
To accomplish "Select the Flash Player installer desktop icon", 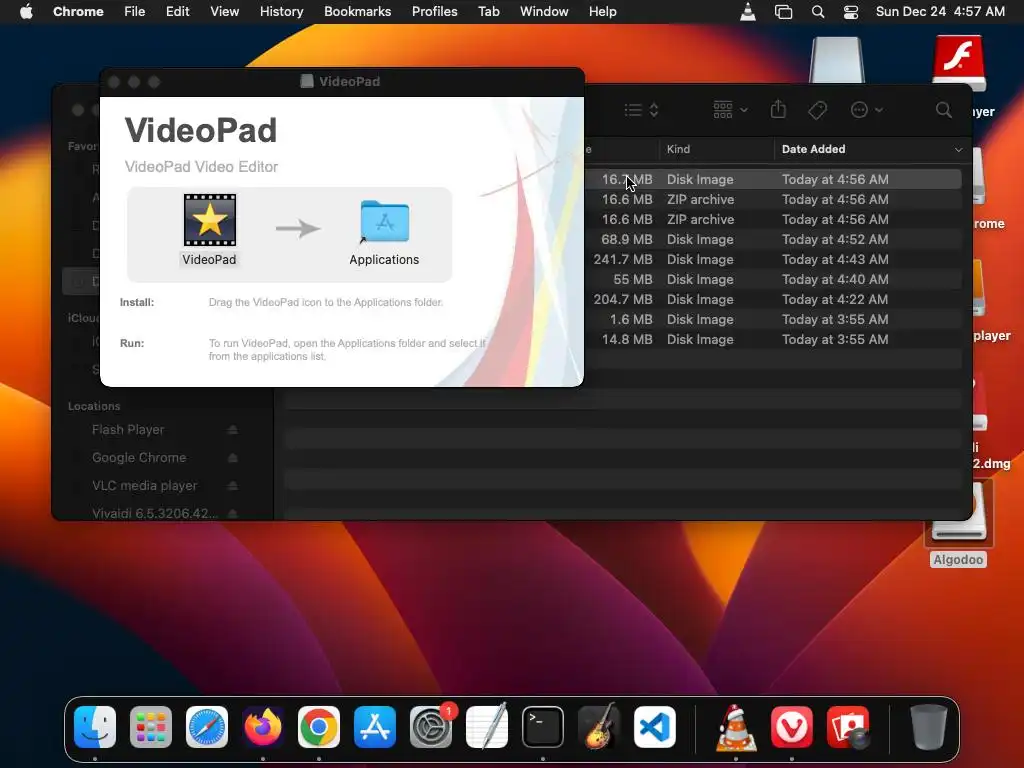I will click(958, 63).
